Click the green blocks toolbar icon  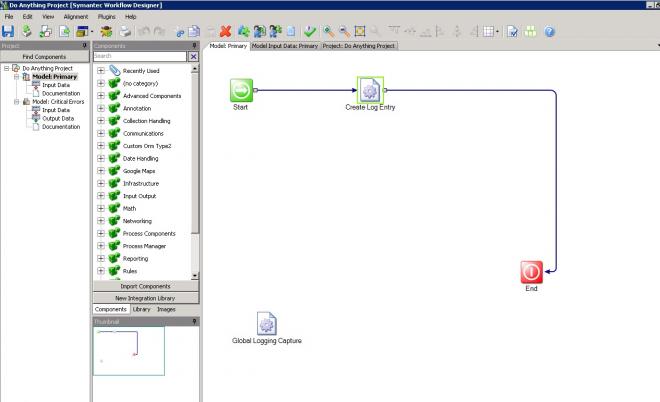[530, 31]
